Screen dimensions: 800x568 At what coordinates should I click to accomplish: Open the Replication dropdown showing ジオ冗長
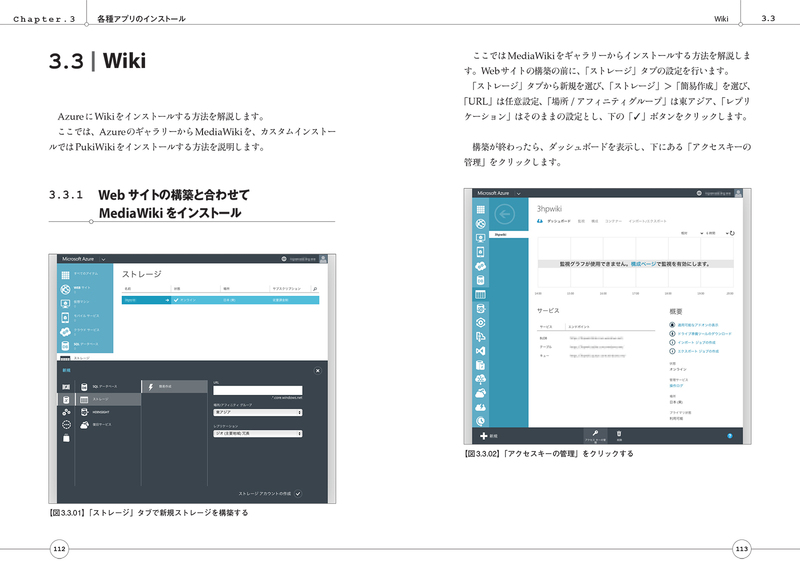pos(258,434)
